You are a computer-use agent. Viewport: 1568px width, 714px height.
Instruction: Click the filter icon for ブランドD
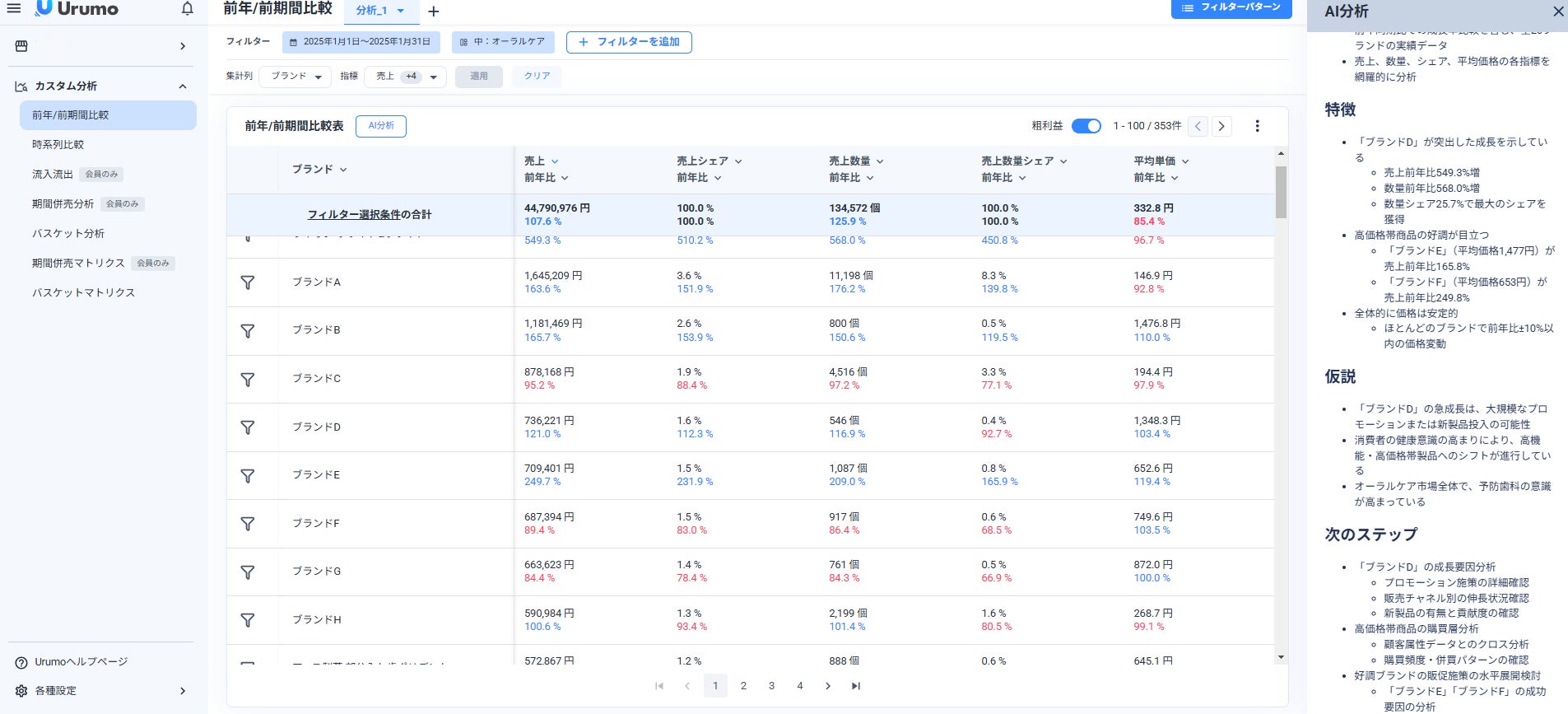click(247, 427)
